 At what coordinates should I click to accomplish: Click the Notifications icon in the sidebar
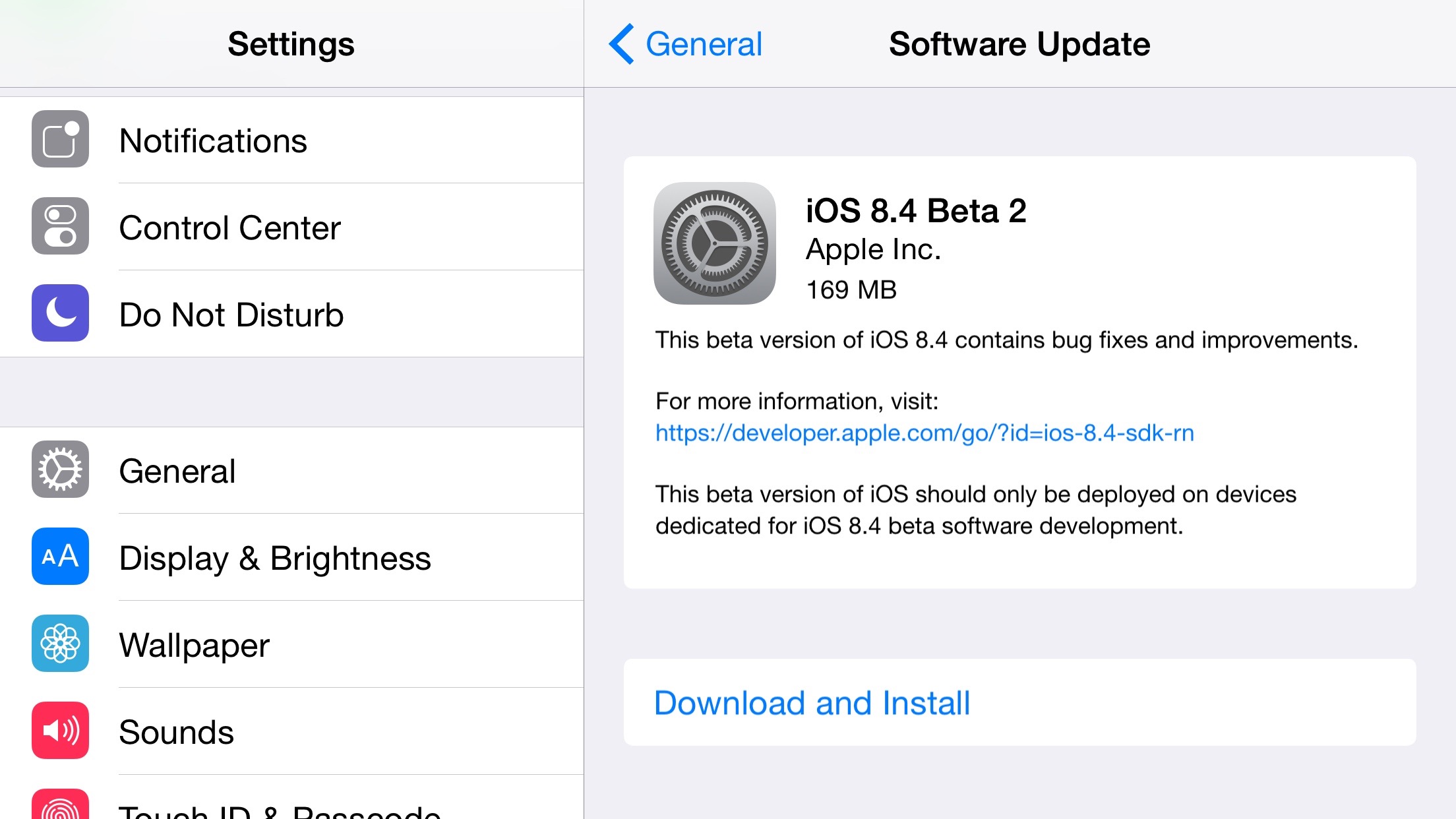60,139
